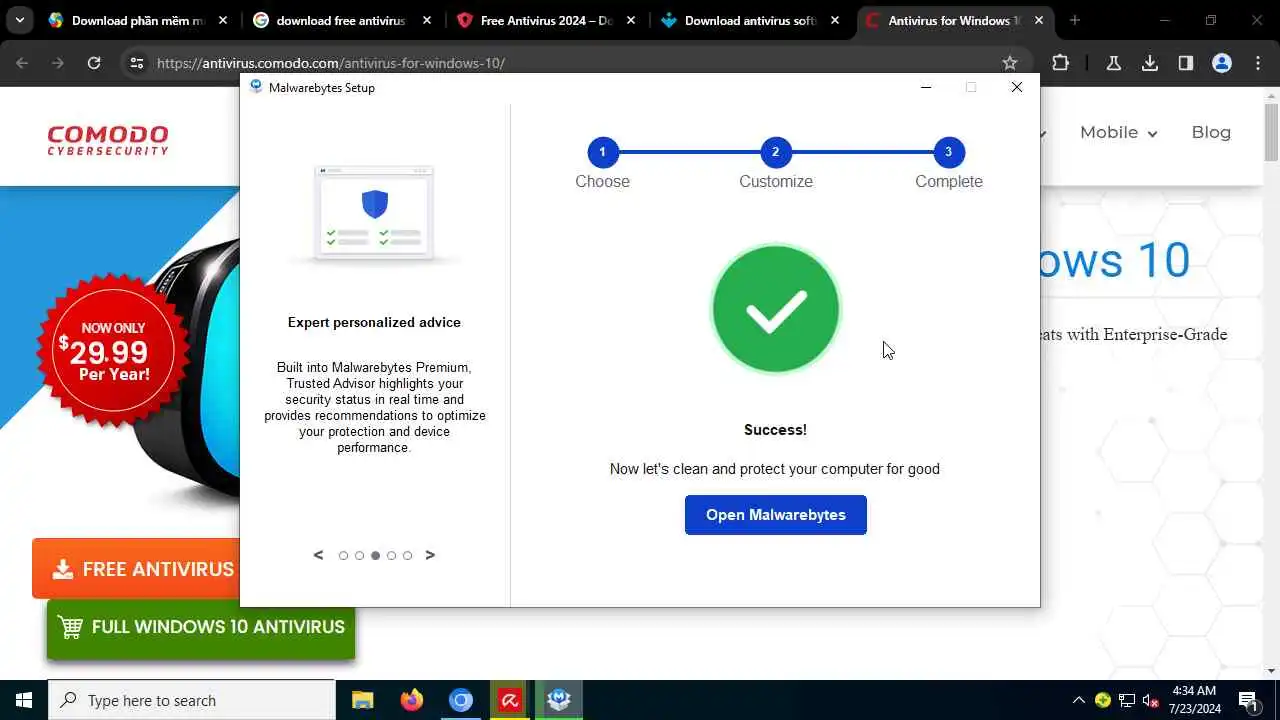The height and width of the screenshot is (720, 1280).
Task: Close the Download phần mềm tab
Action: click(x=223, y=20)
